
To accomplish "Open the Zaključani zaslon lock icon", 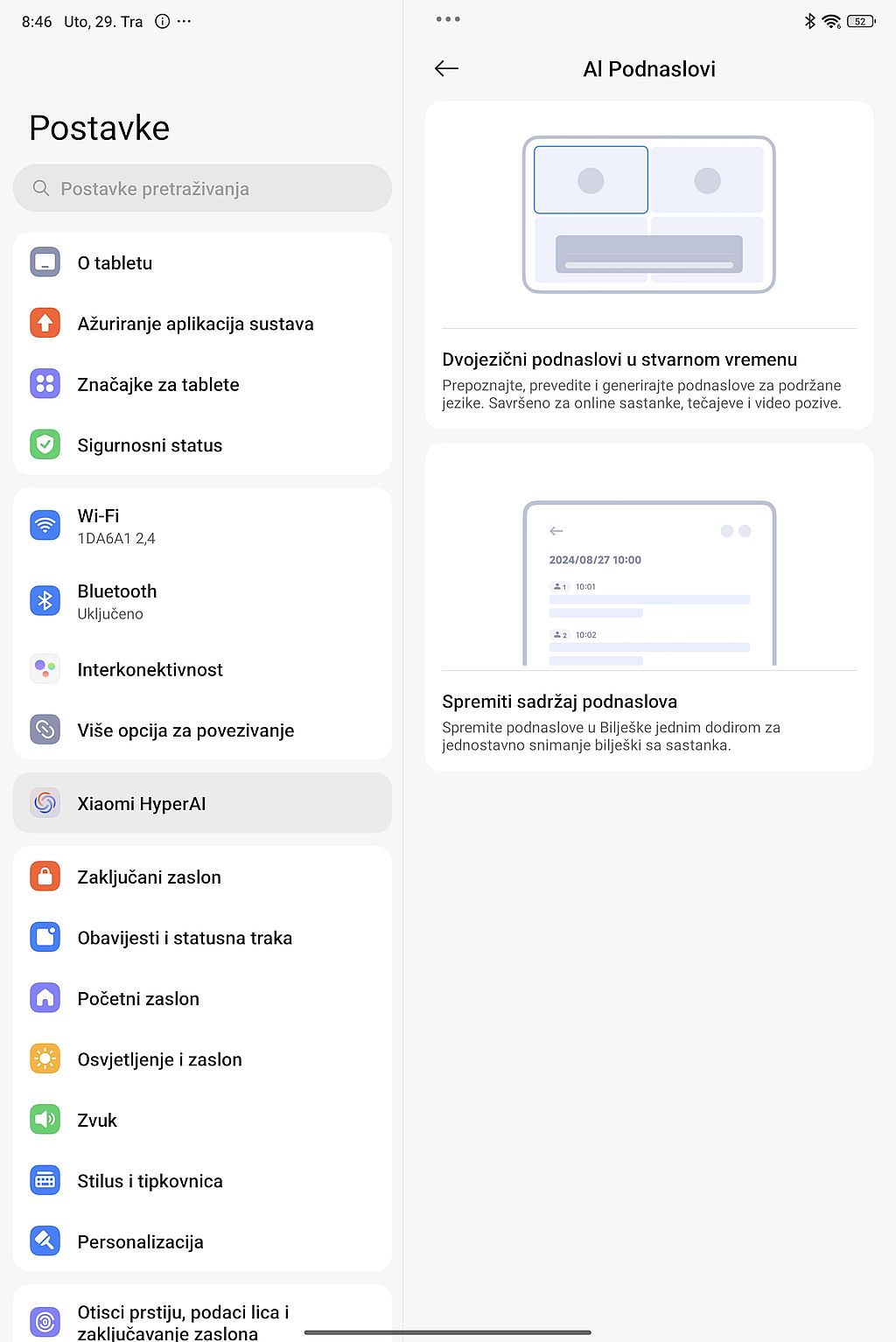I will [45, 877].
